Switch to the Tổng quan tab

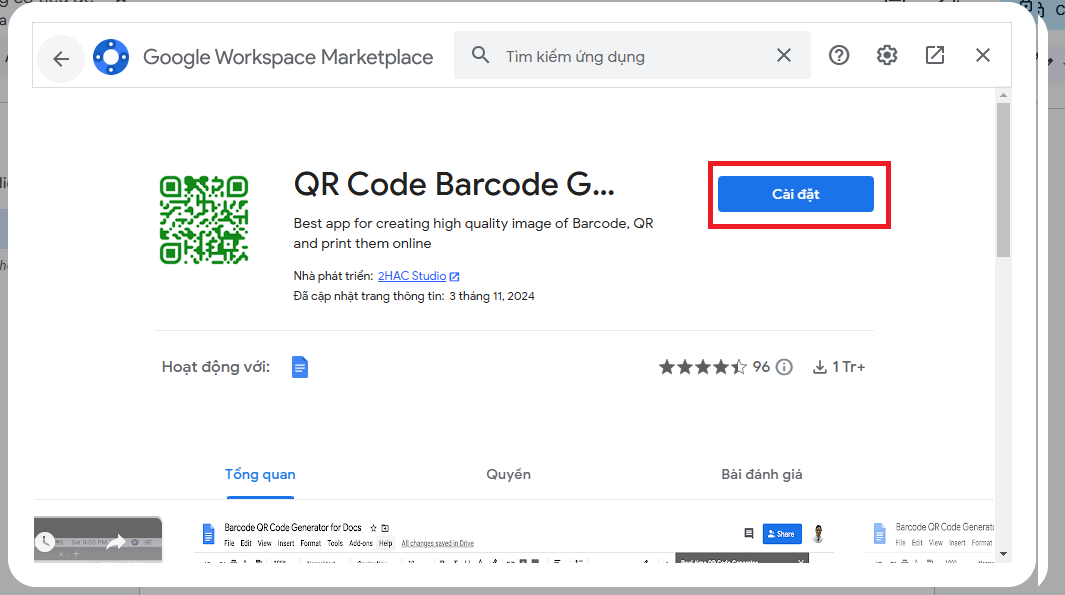click(260, 474)
